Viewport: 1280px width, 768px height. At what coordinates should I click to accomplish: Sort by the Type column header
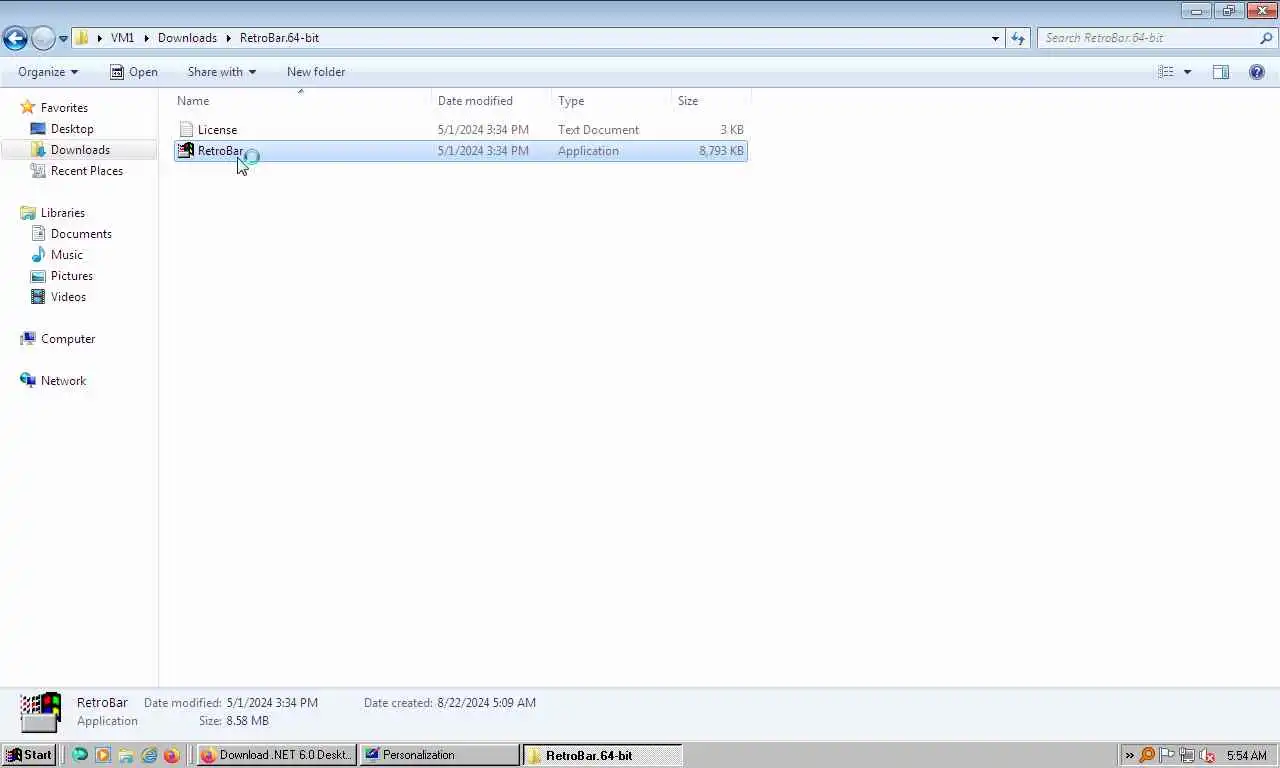(612, 101)
